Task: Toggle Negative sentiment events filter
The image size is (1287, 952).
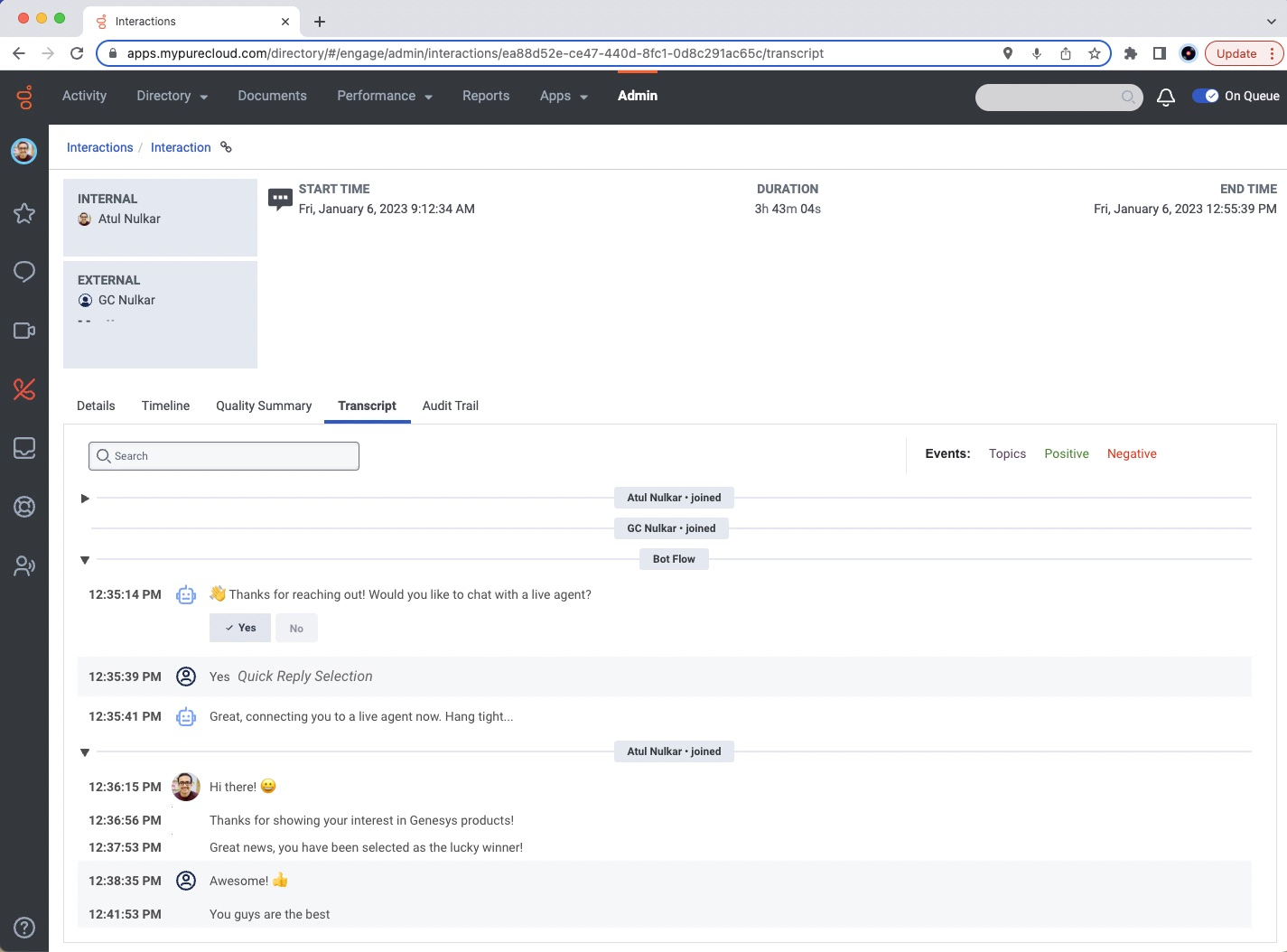Action: (x=1132, y=453)
